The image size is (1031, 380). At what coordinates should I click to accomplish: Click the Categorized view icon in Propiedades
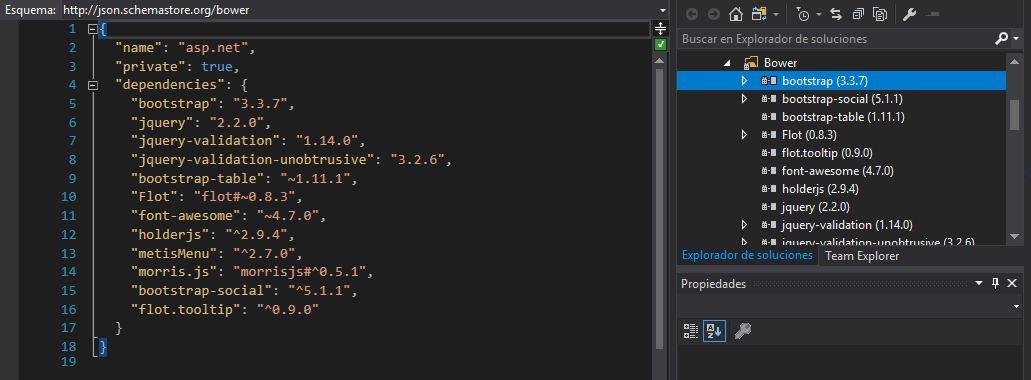pos(690,331)
